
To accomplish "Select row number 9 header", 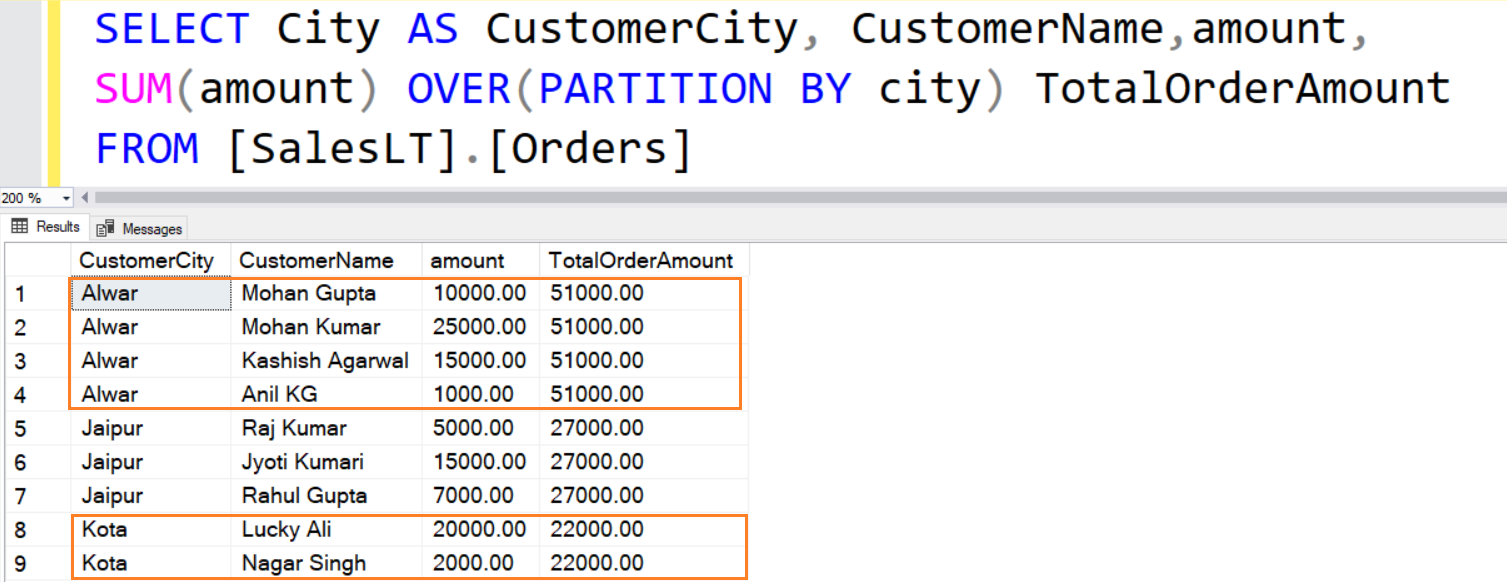I will (x=36, y=563).
